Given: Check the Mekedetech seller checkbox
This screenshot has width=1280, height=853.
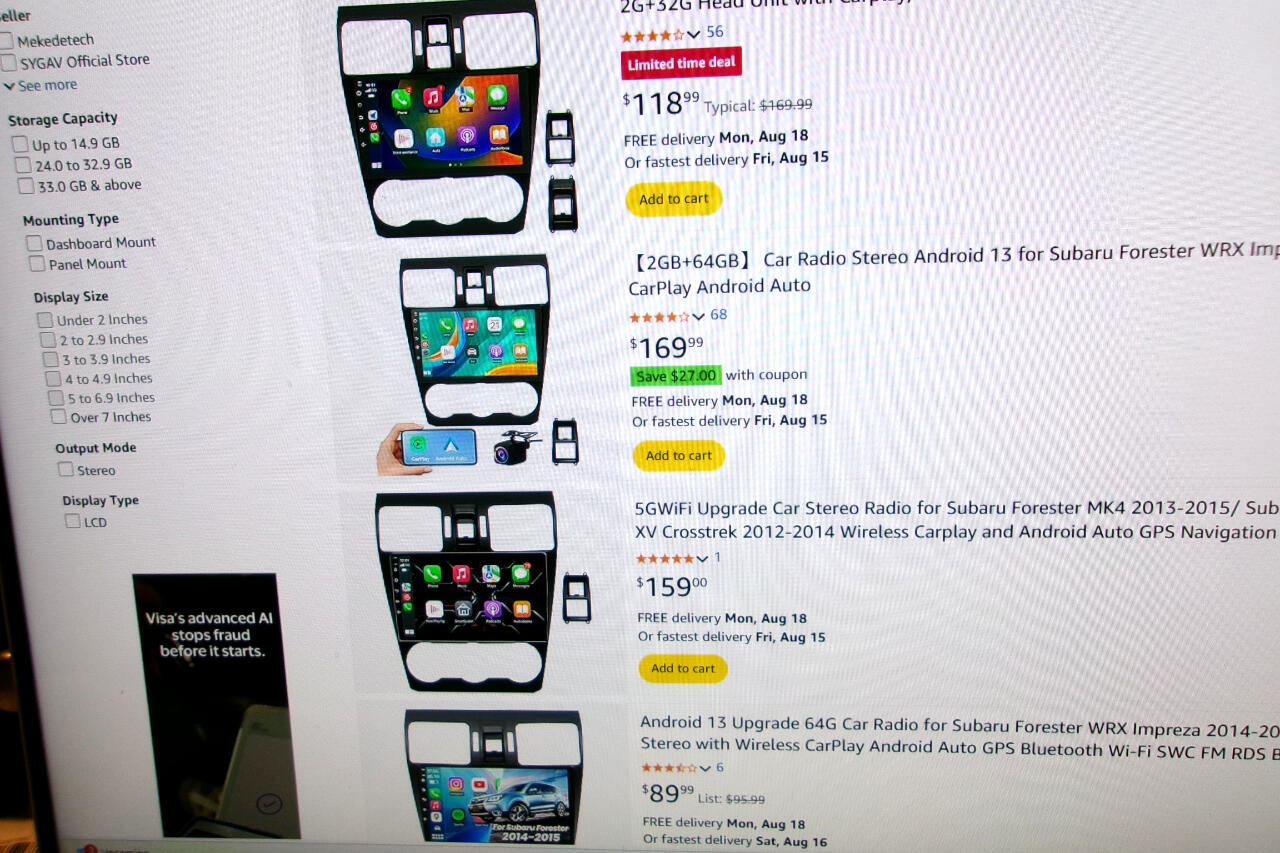Looking at the screenshot, I should (x=7, y=41).
